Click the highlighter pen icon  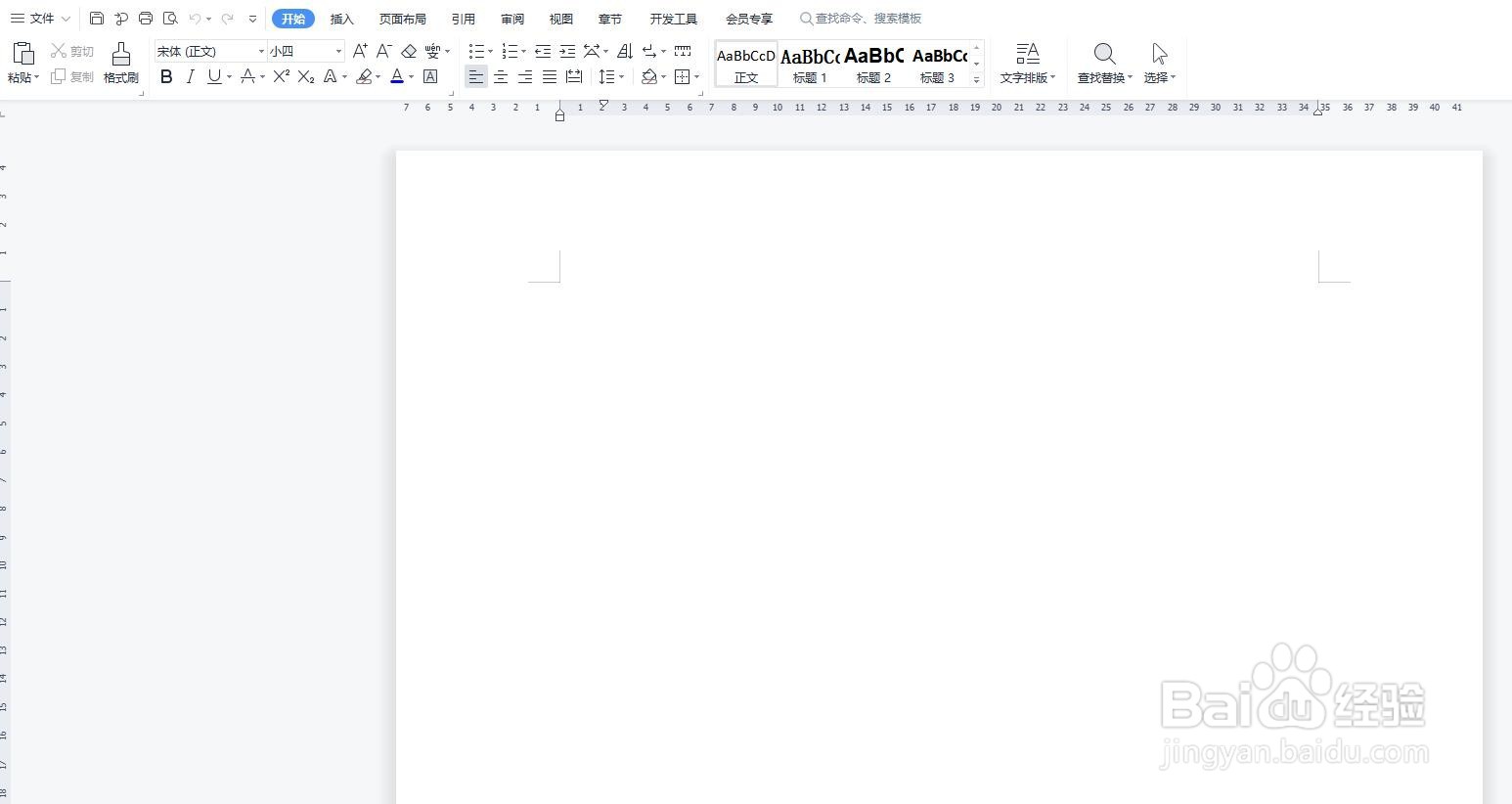[364, 76]
